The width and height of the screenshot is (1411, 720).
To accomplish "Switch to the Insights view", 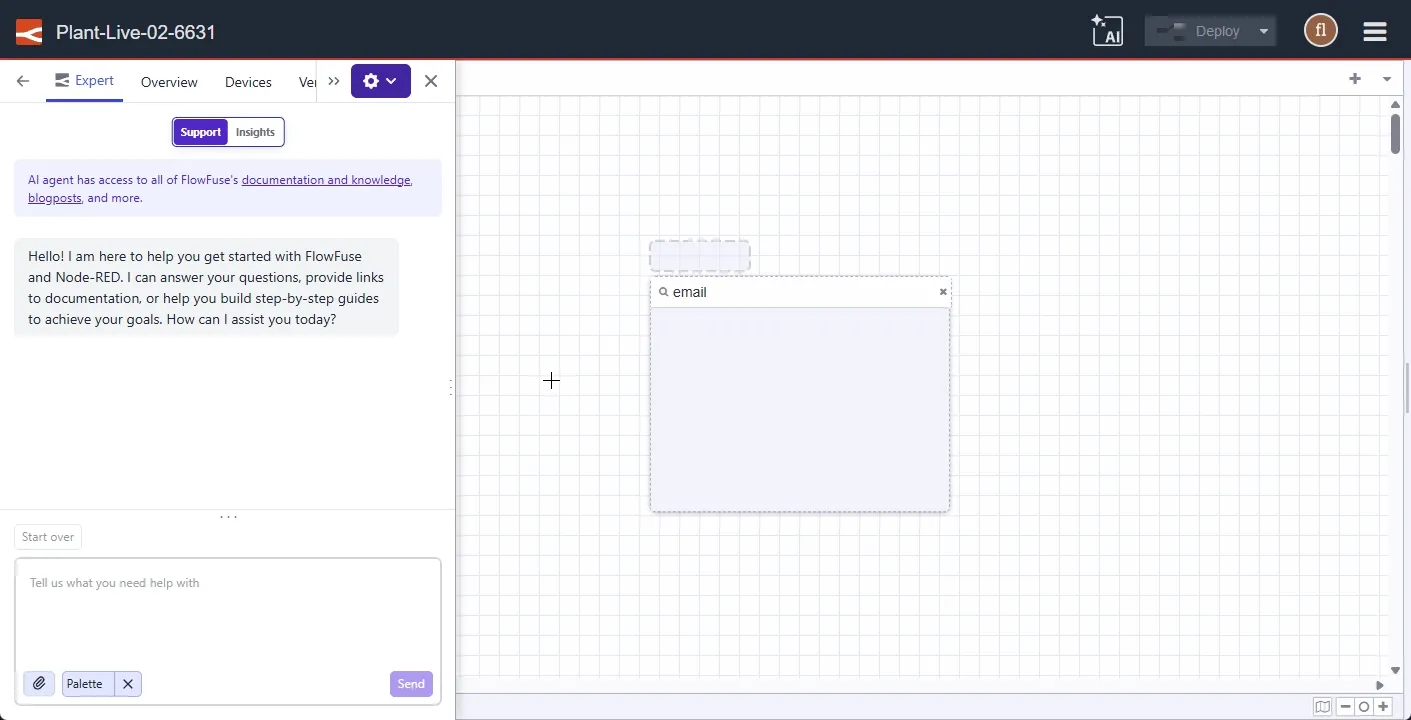I will click(x=255, y=131).
